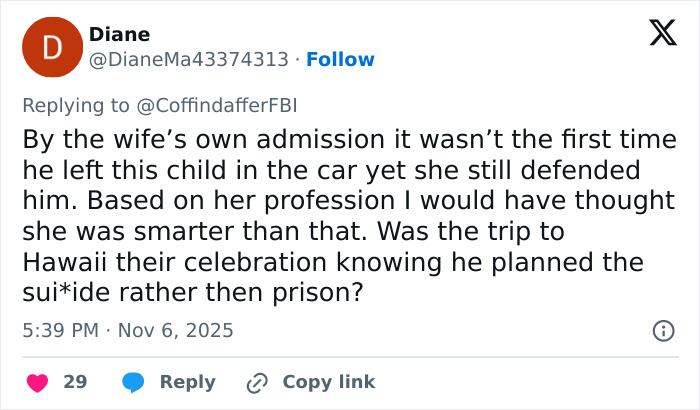Follow Diane's account
The image size is (700, 410).
click(x=340, y=59)
